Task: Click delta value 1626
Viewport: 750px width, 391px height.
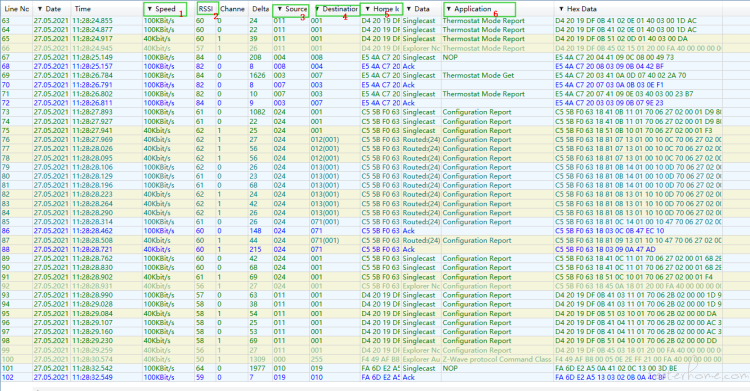Action: pyautogui.click(x=257, y=76)
